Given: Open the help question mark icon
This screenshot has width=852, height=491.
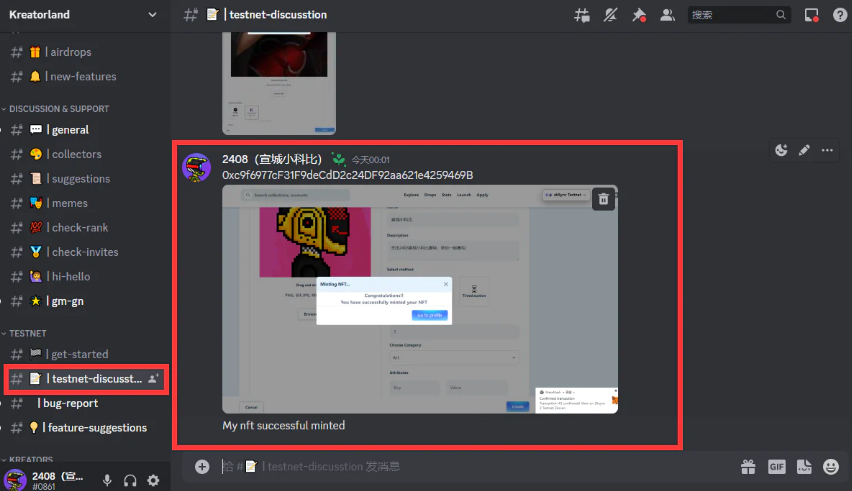Looking at the screenshot, I should pyautogui.click(x=840, y=15).
